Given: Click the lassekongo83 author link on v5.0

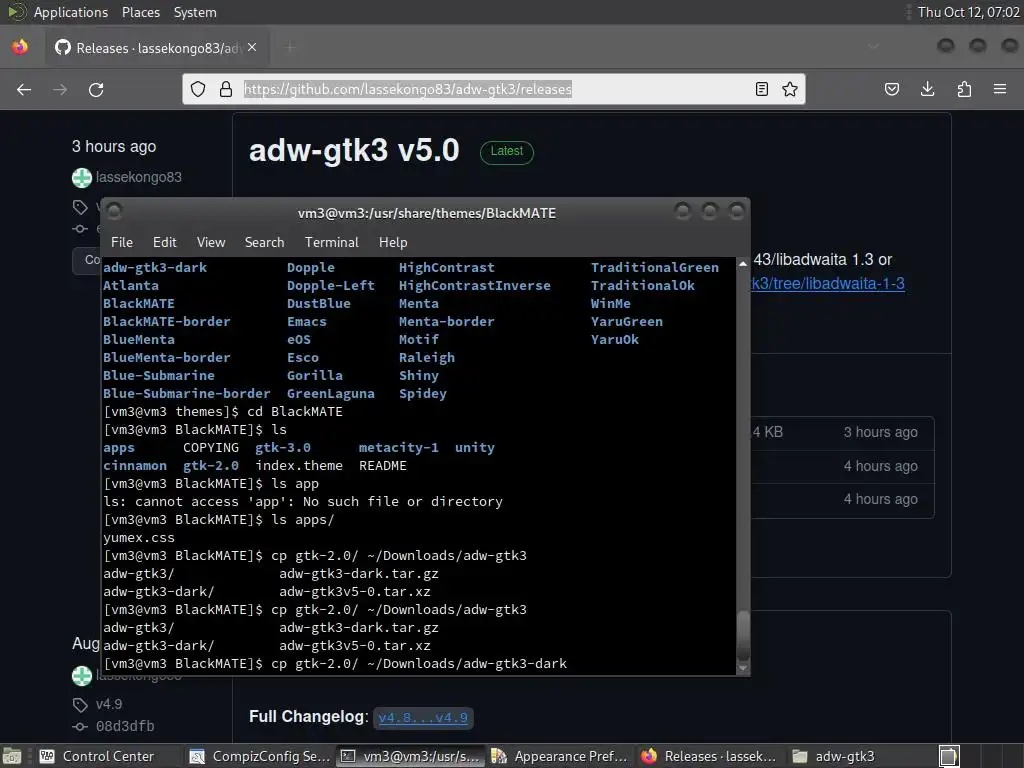Looking at the screenshot, I should (x=138, y=177).
